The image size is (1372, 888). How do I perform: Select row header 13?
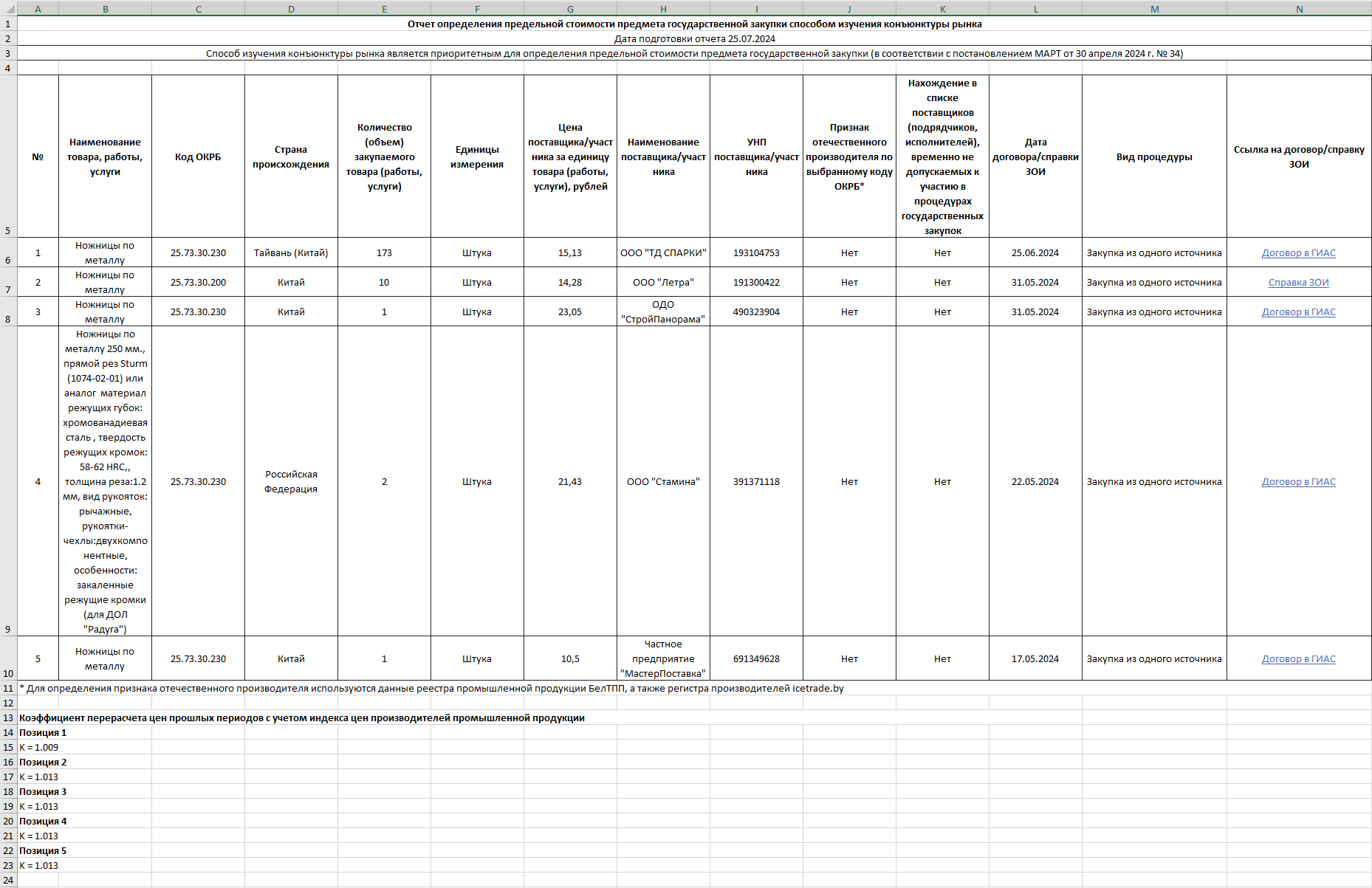tap(8, 717)
